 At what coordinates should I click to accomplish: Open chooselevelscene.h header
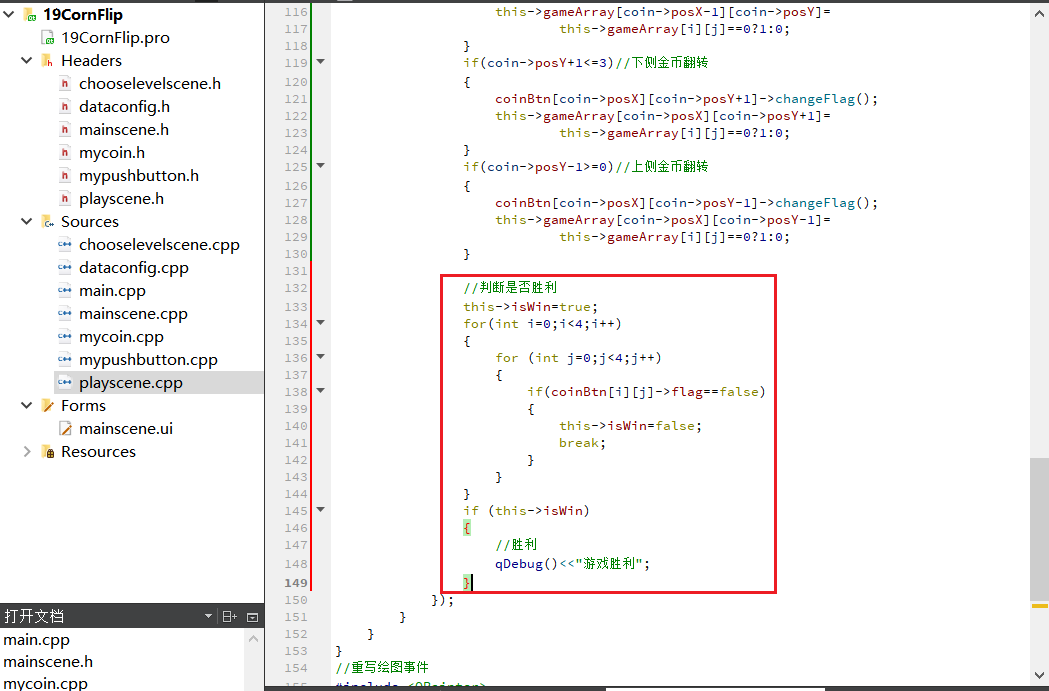pos(149,84)
